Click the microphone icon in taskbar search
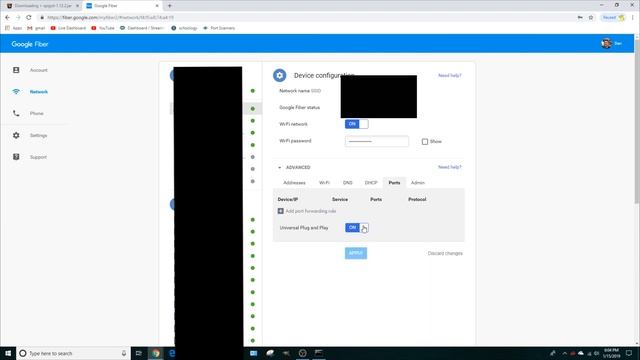The width and height of the screenshot is (640, 360). 124,353
